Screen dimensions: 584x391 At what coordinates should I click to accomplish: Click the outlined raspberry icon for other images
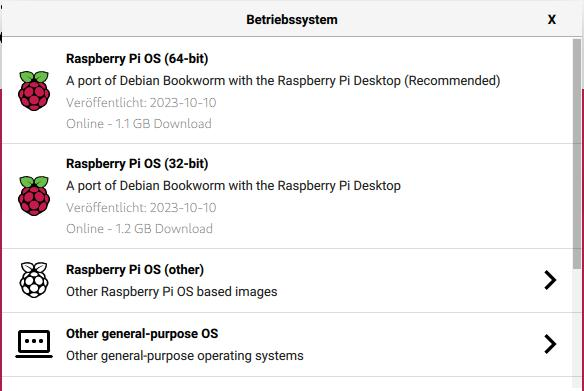34,280
